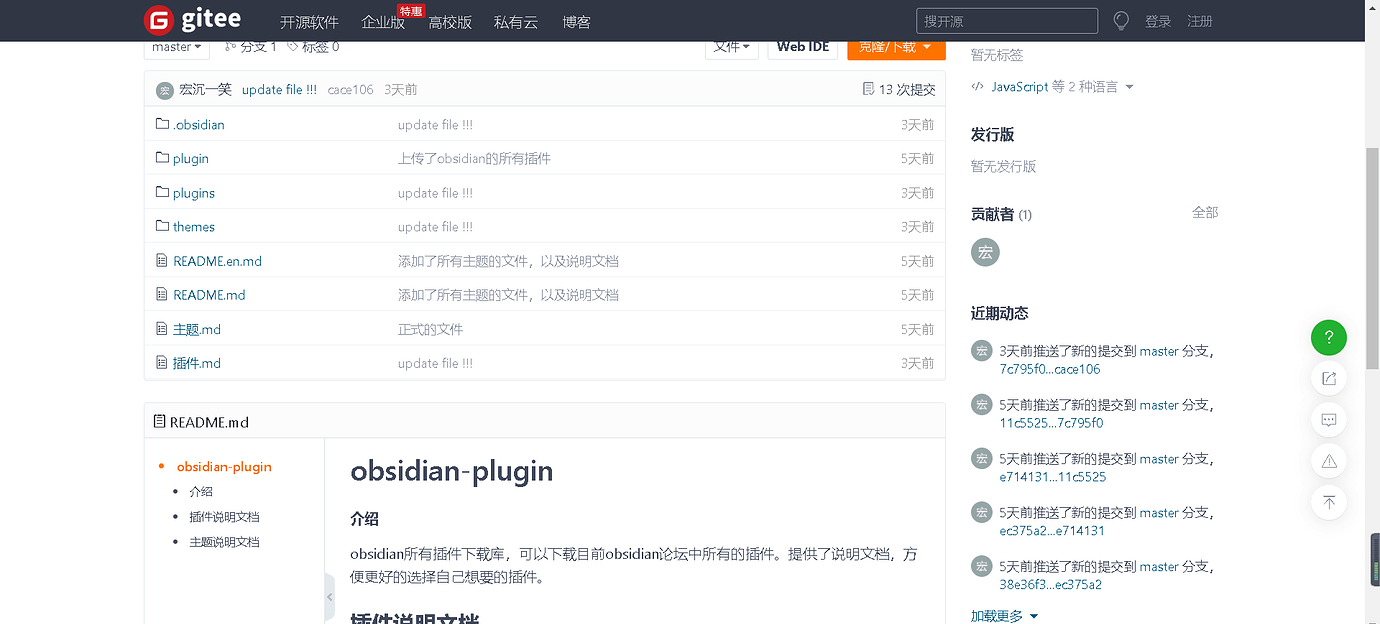Open the update file !!! latest commit message

pos(279,90)
